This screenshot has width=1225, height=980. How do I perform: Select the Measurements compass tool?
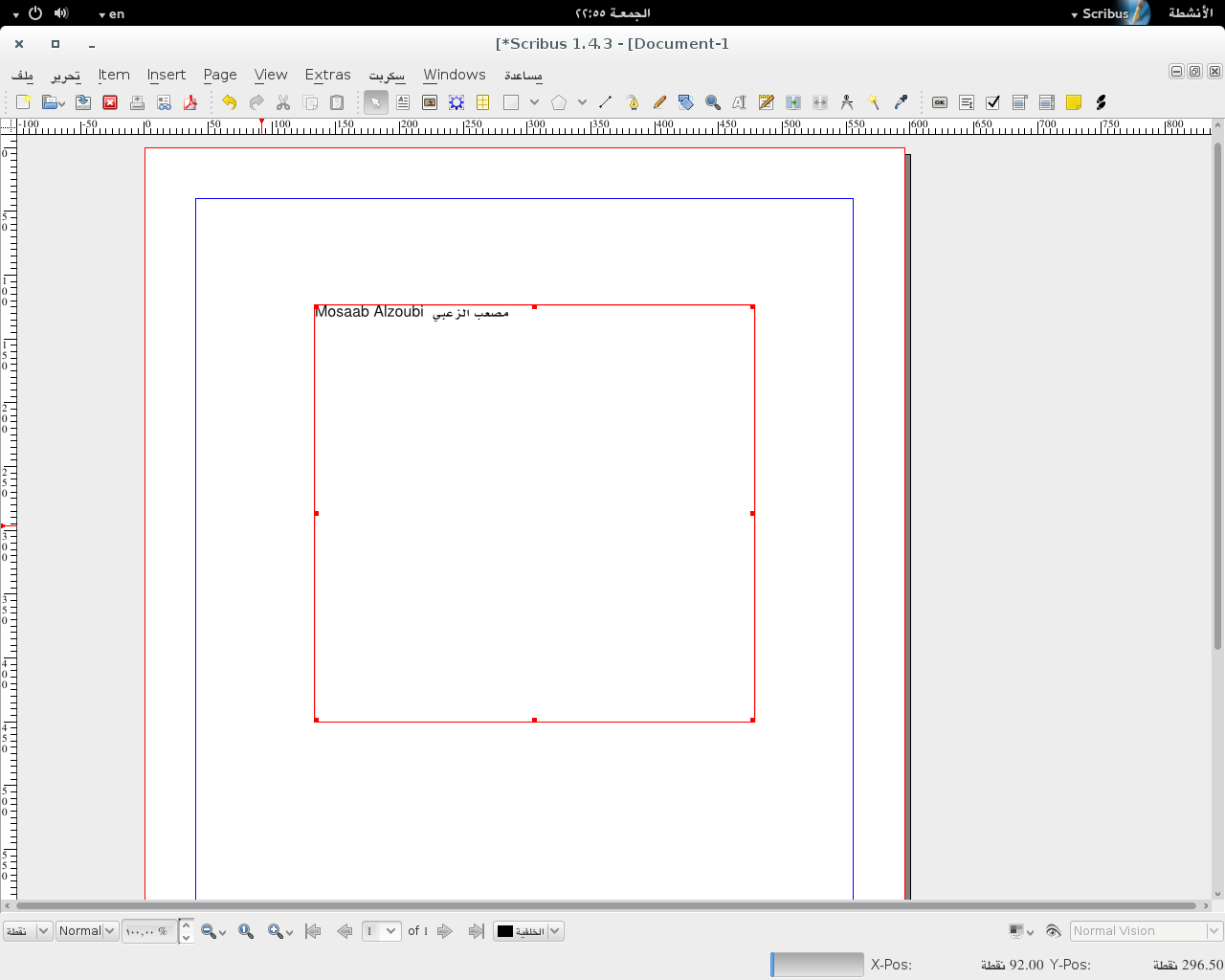click(x=847, y=102)
